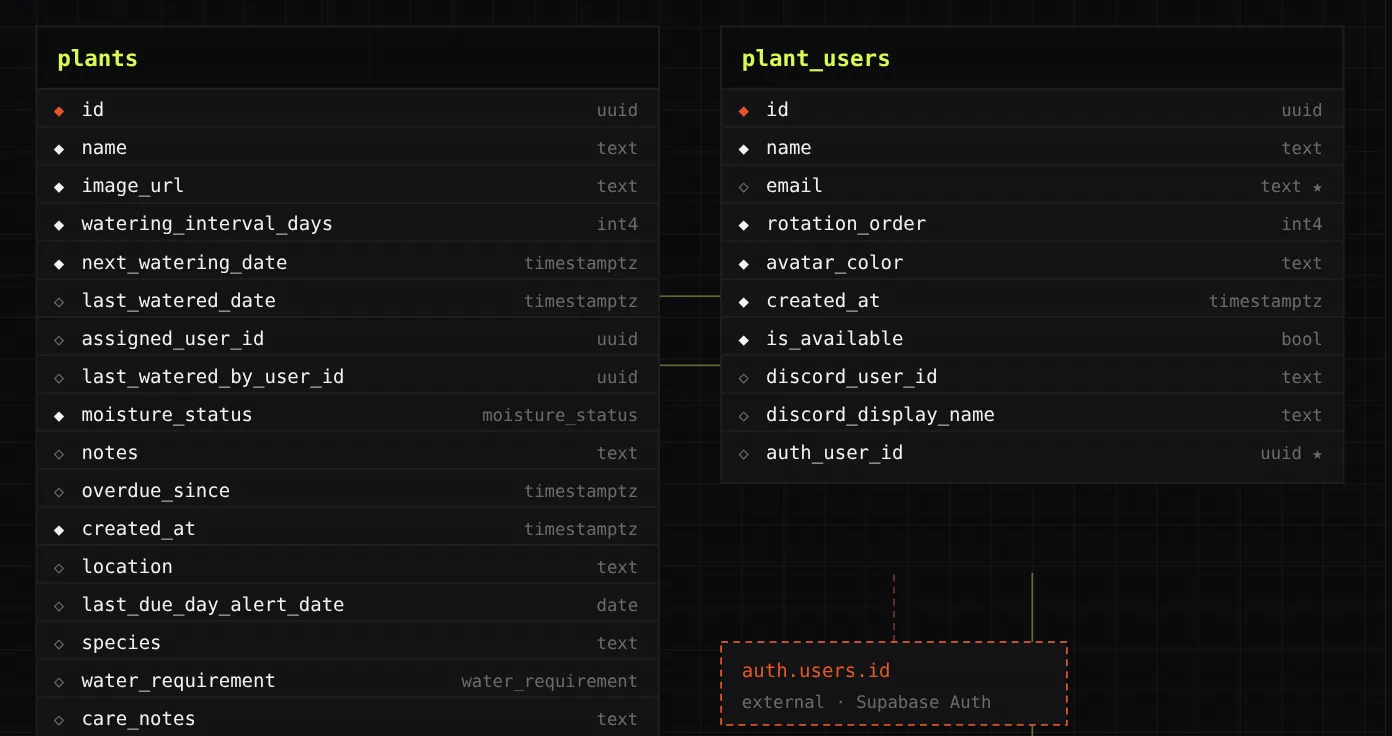This screenshot has height=736, width=1392.
Task: Click the hollow diamond beside water_requirement field
Action: (x=59, y=681)
